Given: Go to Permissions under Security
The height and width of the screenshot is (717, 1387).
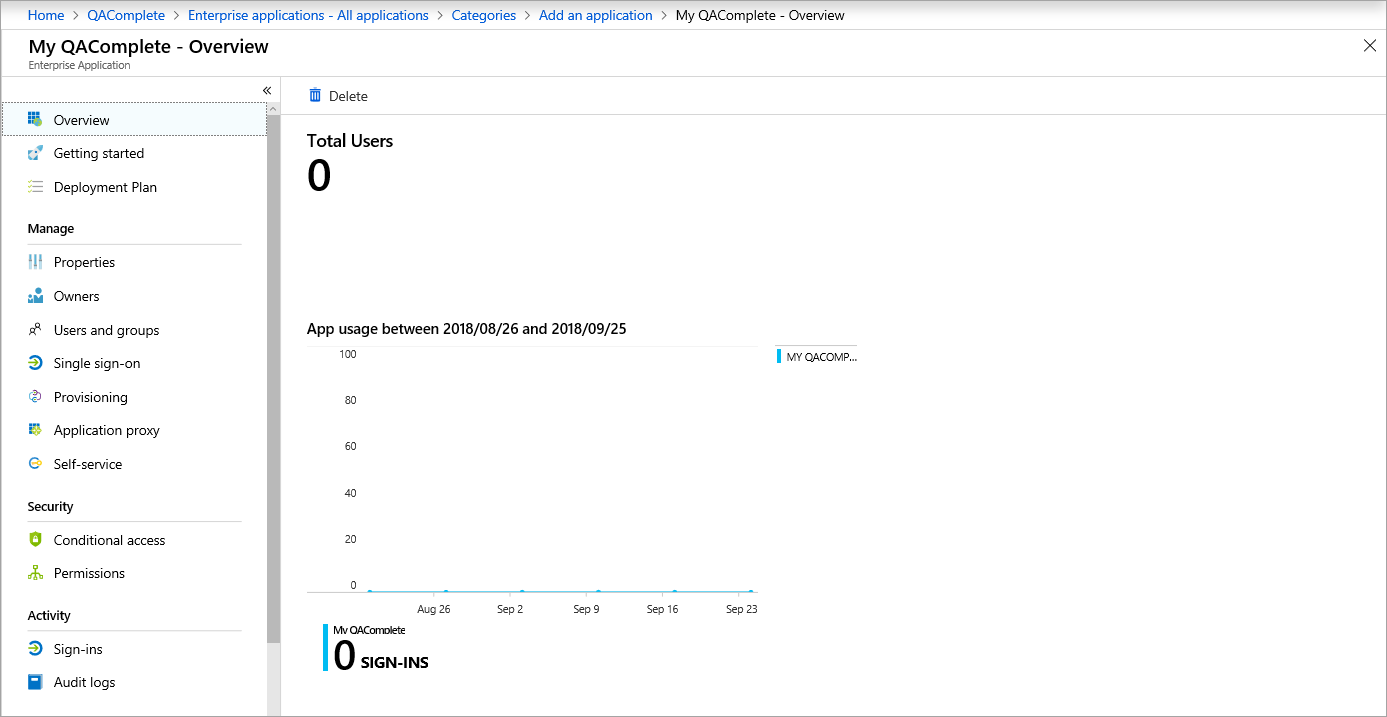Looking at the screenshot, I should point(89,573).
